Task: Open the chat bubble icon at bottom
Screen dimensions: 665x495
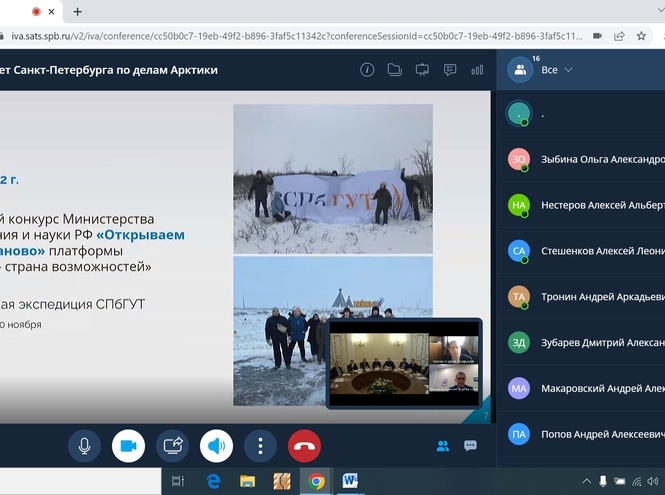Action: pos(470,445)
